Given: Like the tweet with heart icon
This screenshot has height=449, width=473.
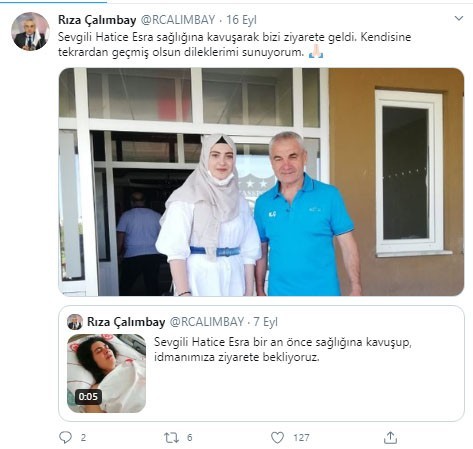Looking at the screenshot, I should pos(277,437).
